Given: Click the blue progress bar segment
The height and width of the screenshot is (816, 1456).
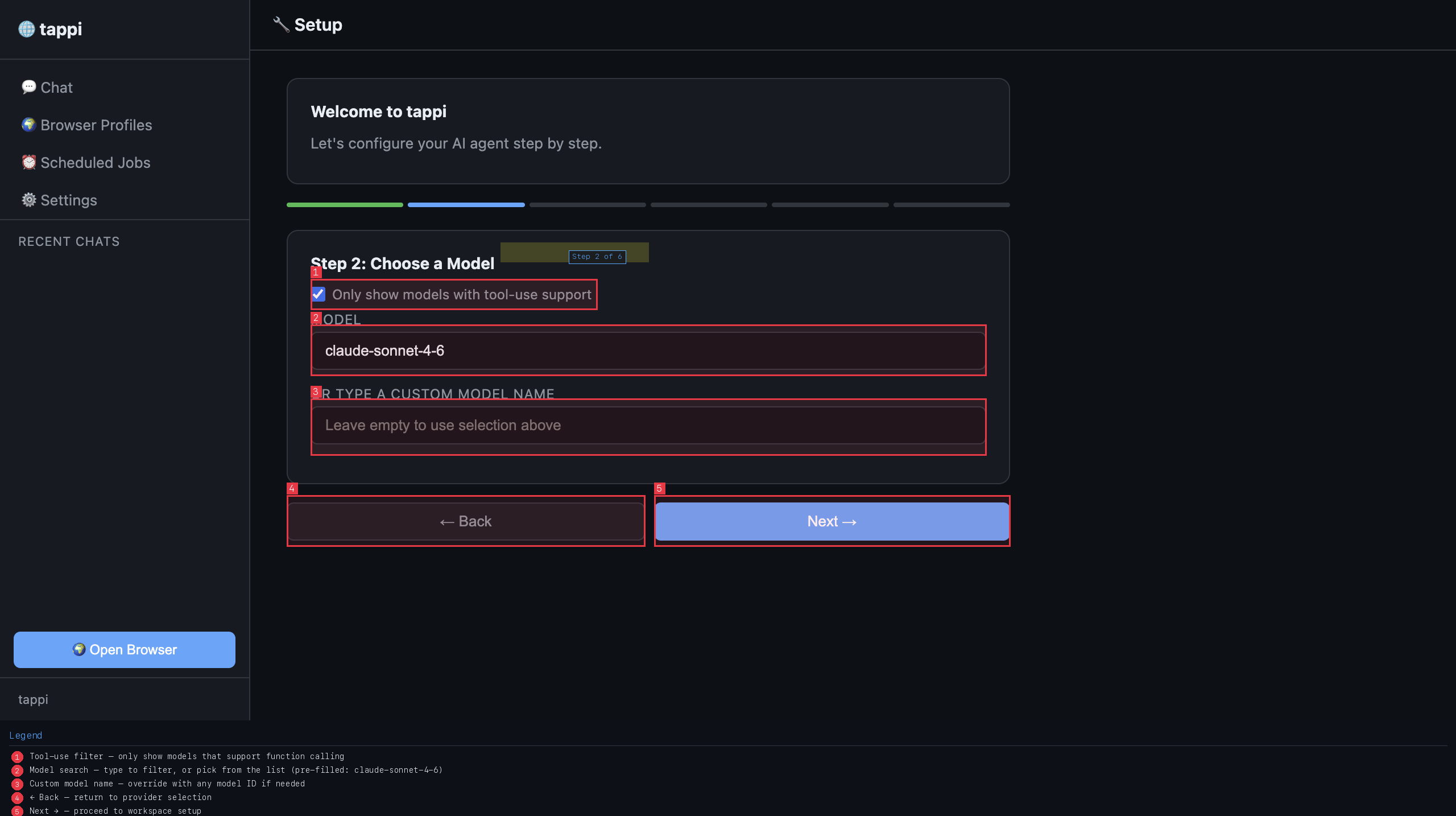Looking at the screenshot, I should pyautogui.click(x=466, y=205).
